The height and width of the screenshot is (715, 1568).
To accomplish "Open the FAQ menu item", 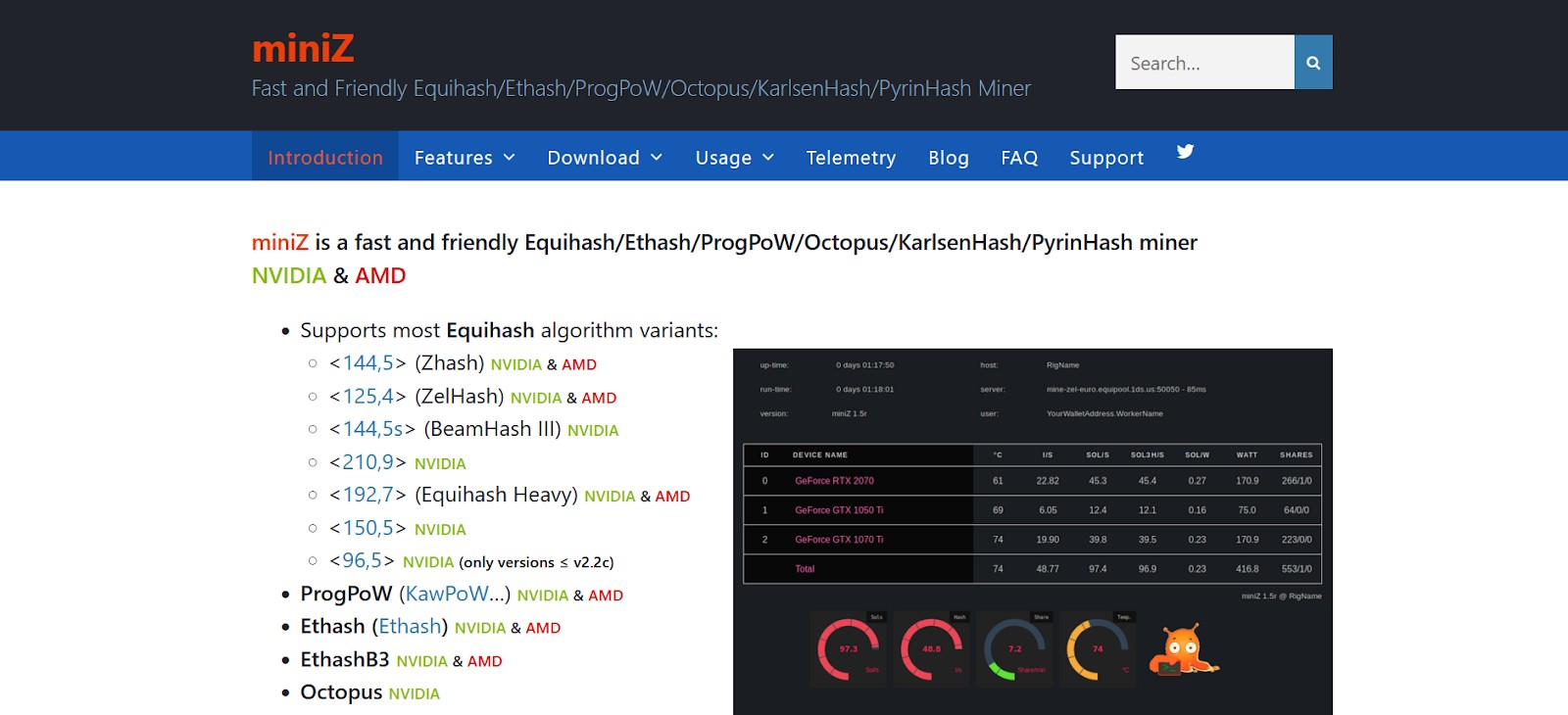I will pyautogui.click(x=1019, y=157).
